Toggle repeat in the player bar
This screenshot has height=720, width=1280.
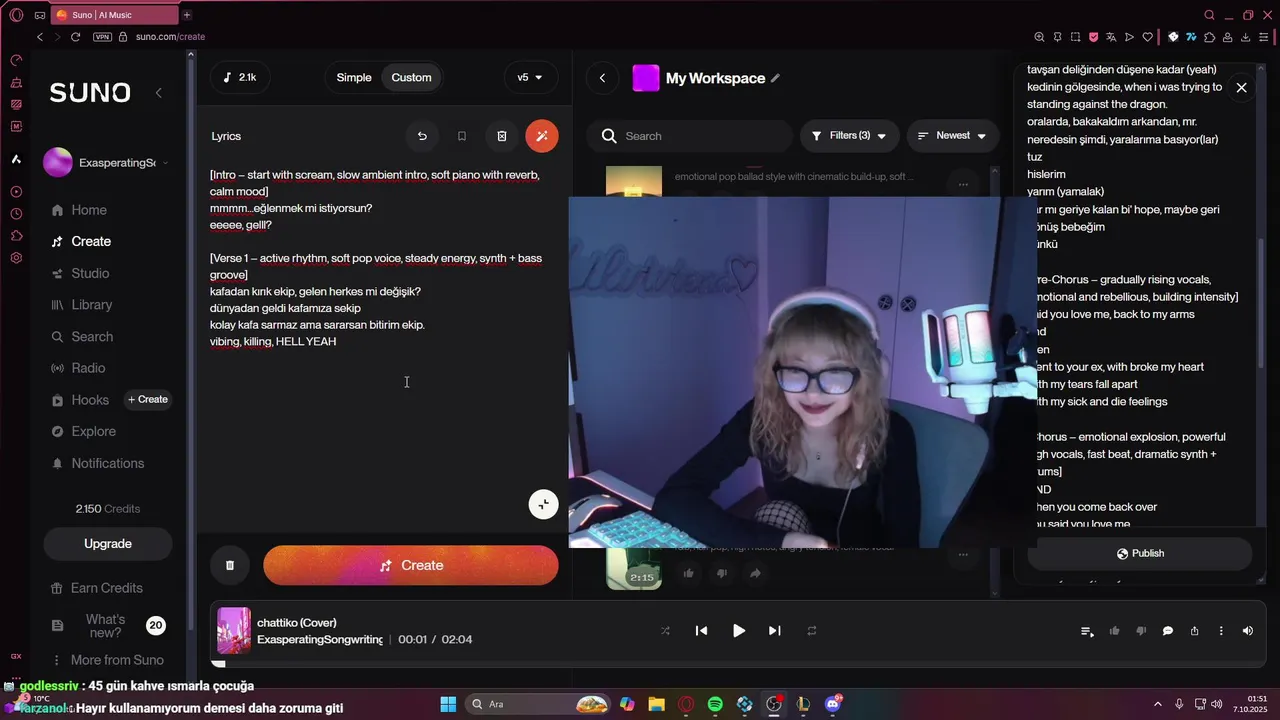(x=812, y=631)
